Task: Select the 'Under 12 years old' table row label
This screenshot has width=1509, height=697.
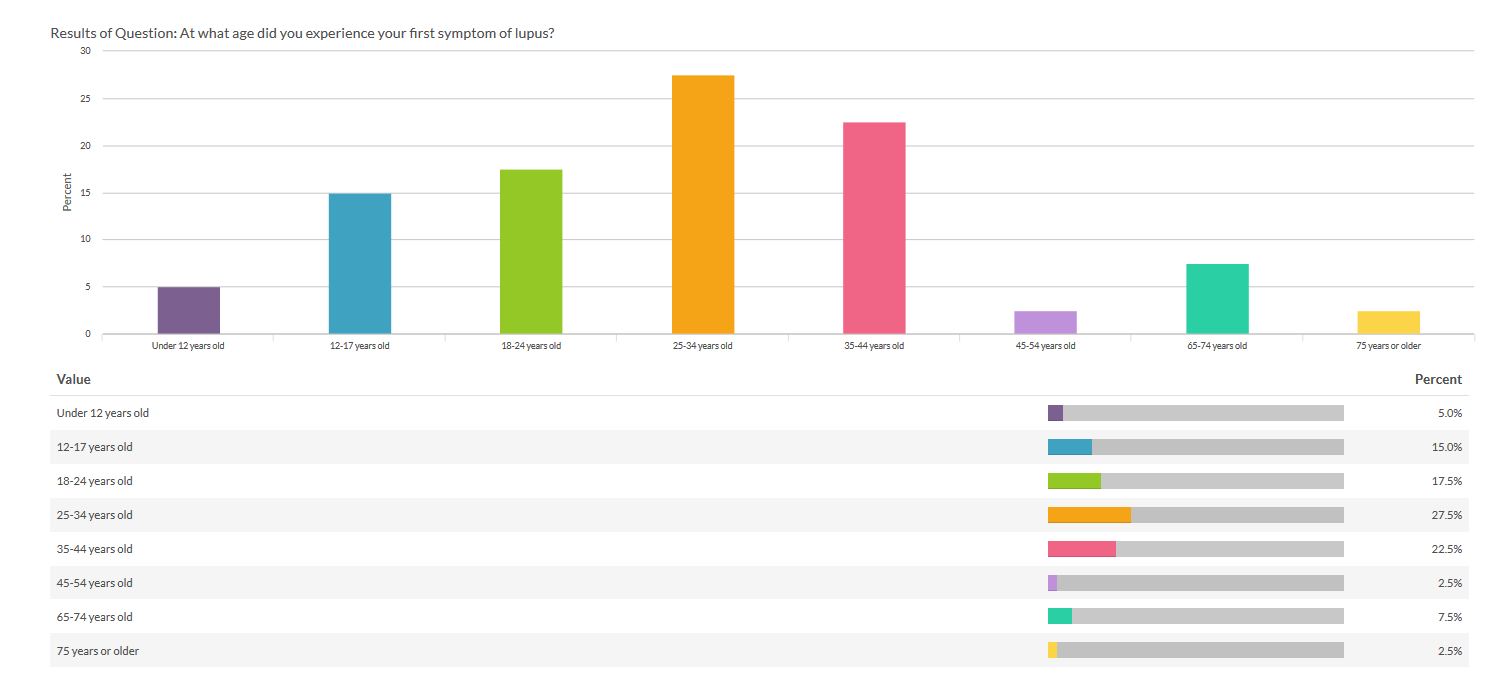Action: click(103, 413)
